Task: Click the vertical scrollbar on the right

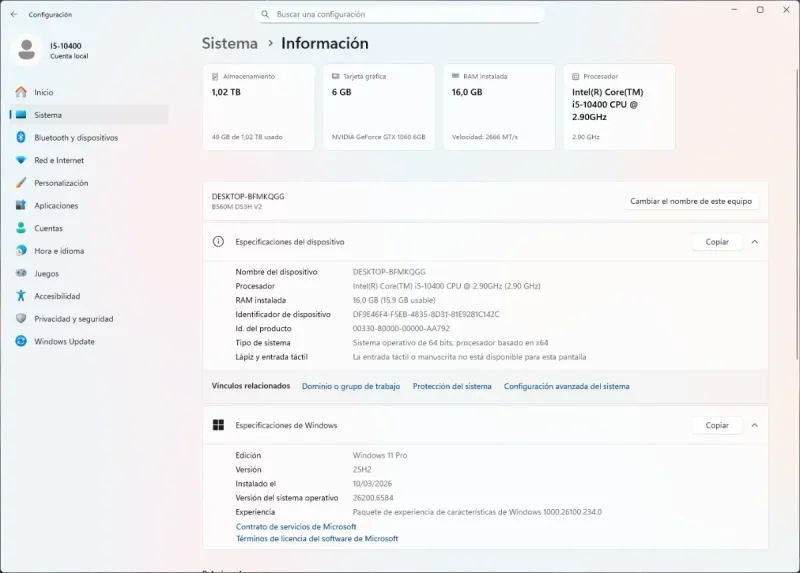Action: [796, 214]
